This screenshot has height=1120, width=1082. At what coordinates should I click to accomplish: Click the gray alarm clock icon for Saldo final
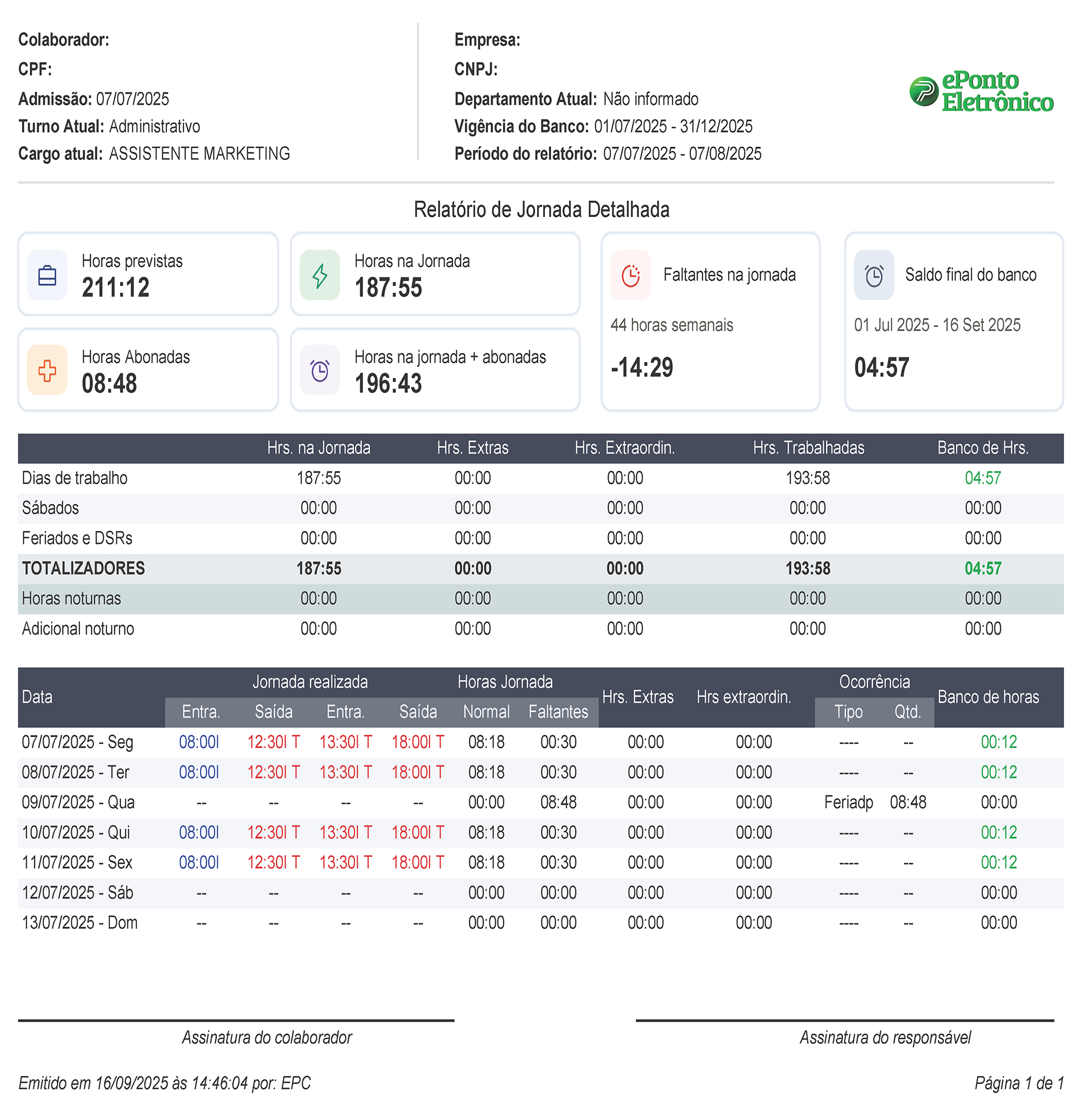coord(873,275)
